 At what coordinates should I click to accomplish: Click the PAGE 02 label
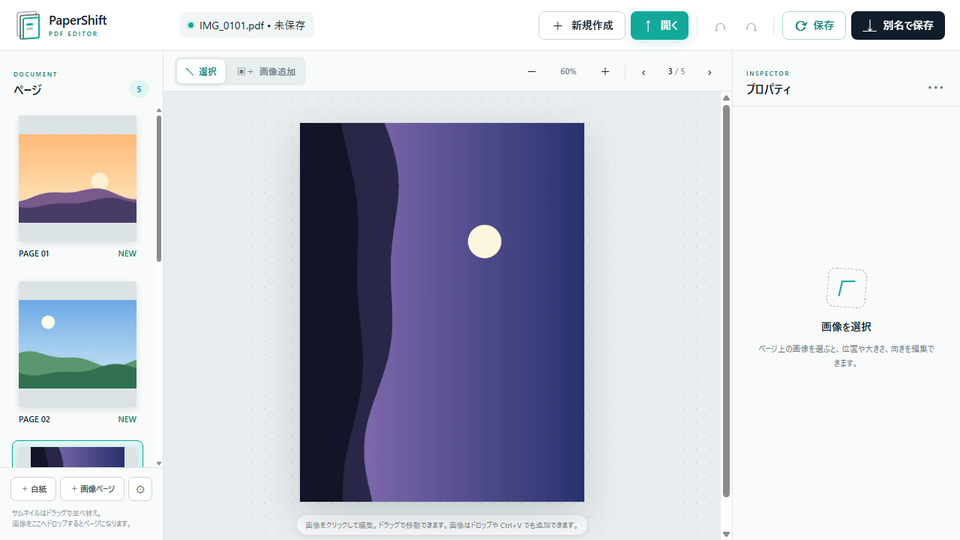(34, 419)
